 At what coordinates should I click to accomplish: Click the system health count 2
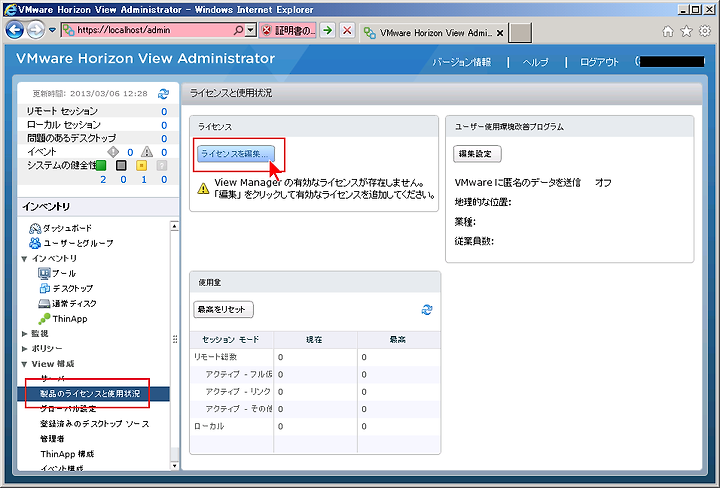pos(103,179)
